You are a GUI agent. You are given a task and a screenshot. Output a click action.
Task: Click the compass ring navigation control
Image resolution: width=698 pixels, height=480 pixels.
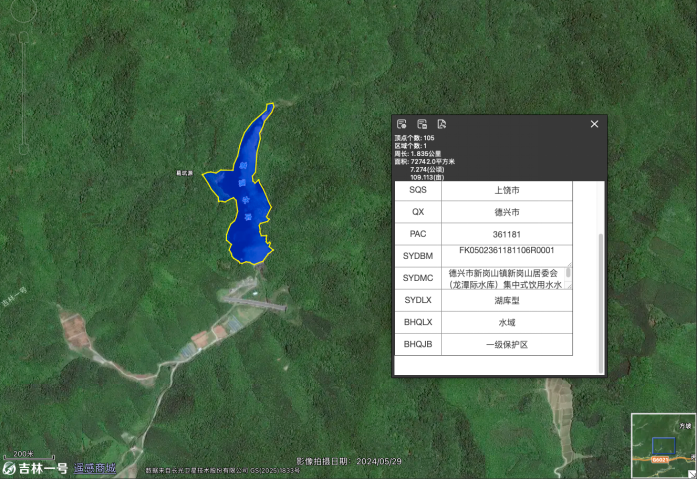point(24,10)
